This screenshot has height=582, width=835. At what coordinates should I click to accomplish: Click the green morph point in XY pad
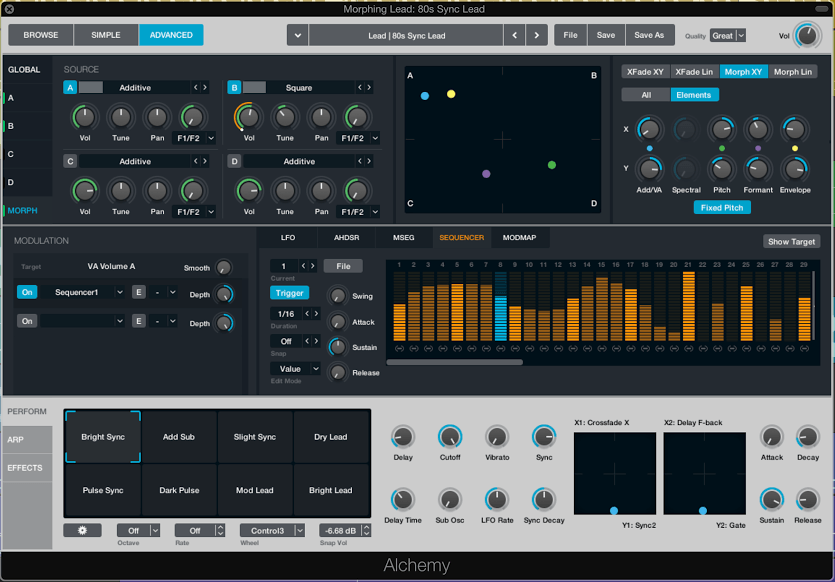(552, 165)
